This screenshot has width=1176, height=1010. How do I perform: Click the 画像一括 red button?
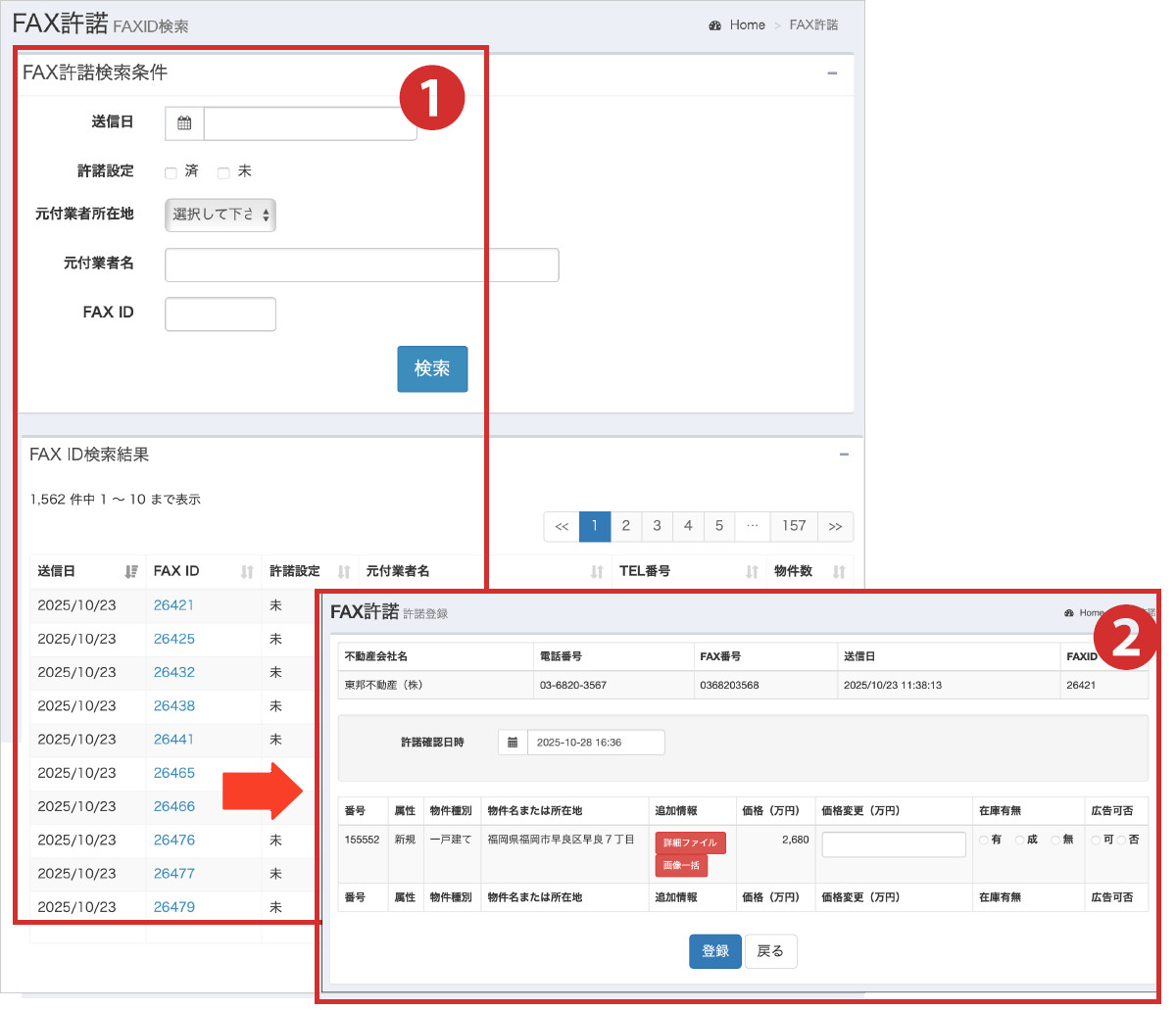tap(681, 866)
